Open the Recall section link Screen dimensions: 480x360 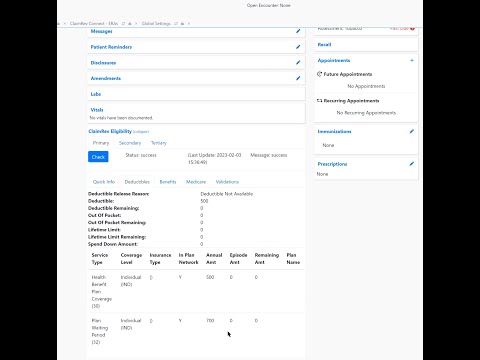(x=324, y=45)
